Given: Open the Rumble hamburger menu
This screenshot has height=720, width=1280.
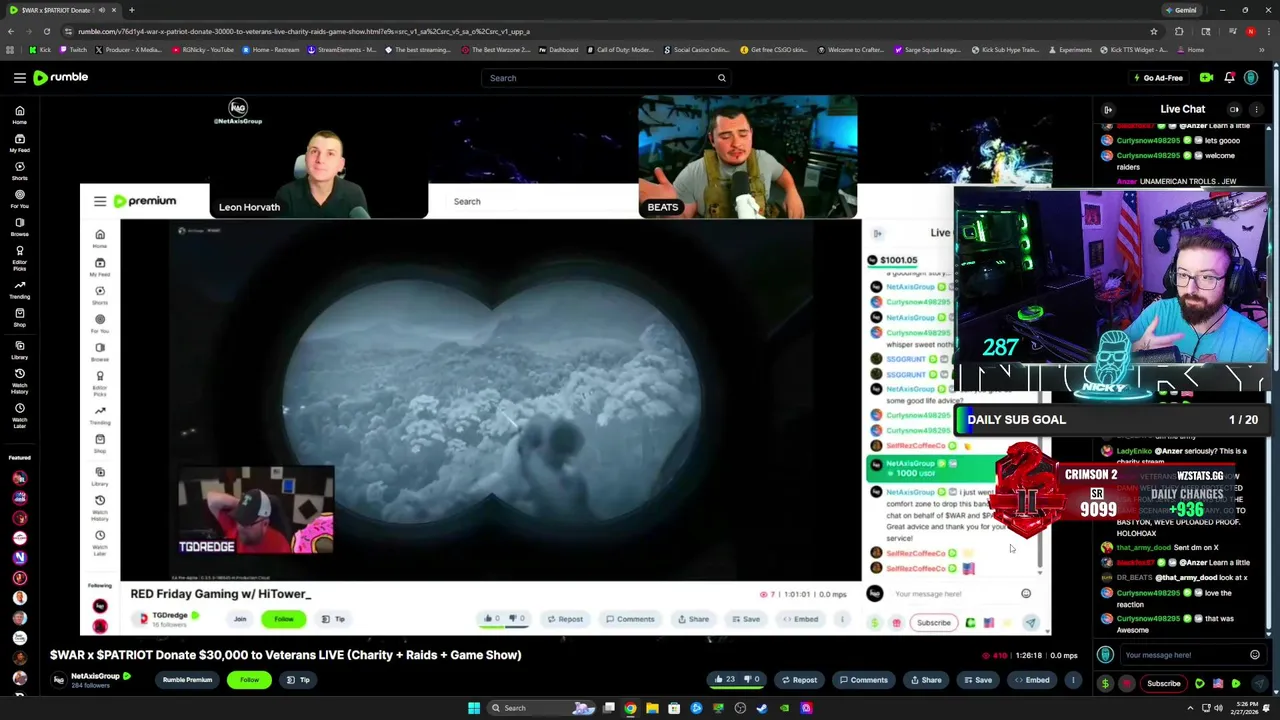Looking at the screenshot, I should tap(19, 77).
